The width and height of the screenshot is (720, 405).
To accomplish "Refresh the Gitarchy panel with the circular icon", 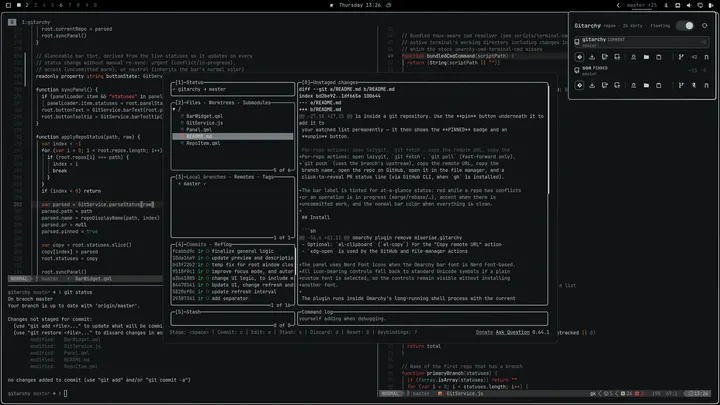I will click(x=704, y=26).
